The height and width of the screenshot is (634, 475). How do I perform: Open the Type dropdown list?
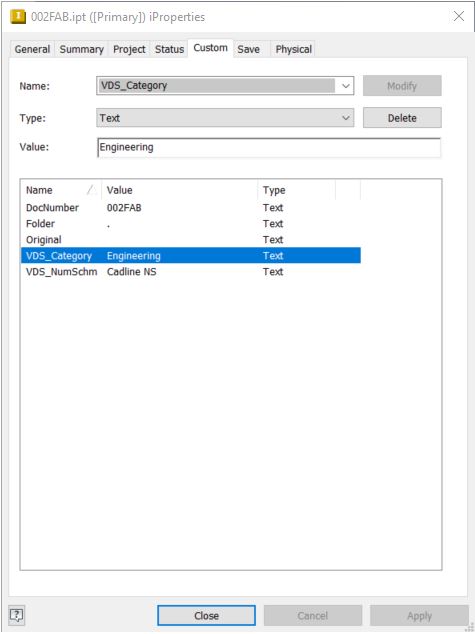click(x=225, y=118)
